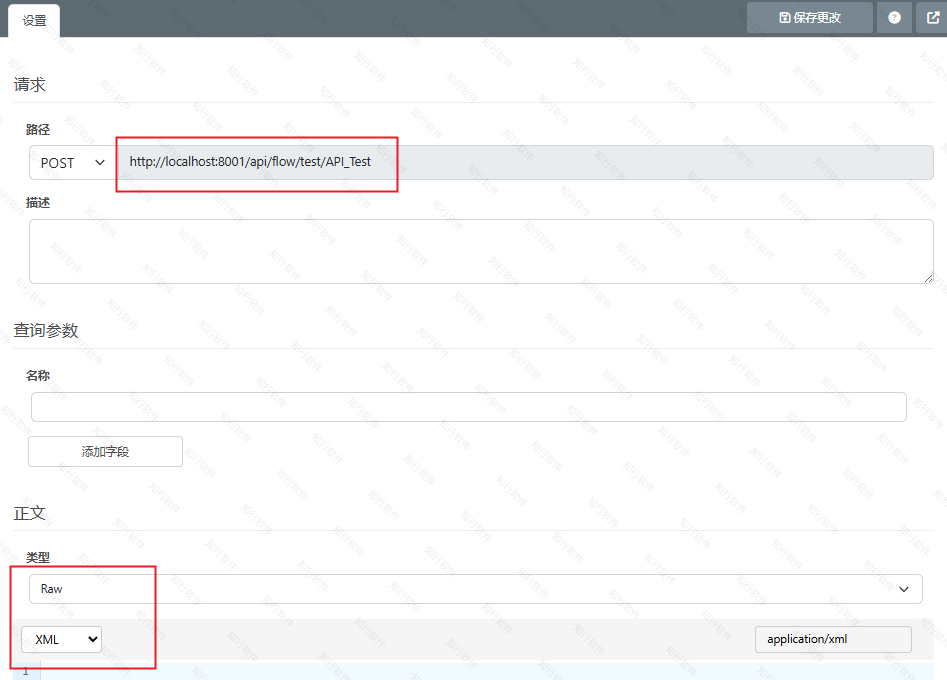The height and width of the screenshot is (680, 947).
Task: Expand the XML format selector
Action: (x=62, y=639)
